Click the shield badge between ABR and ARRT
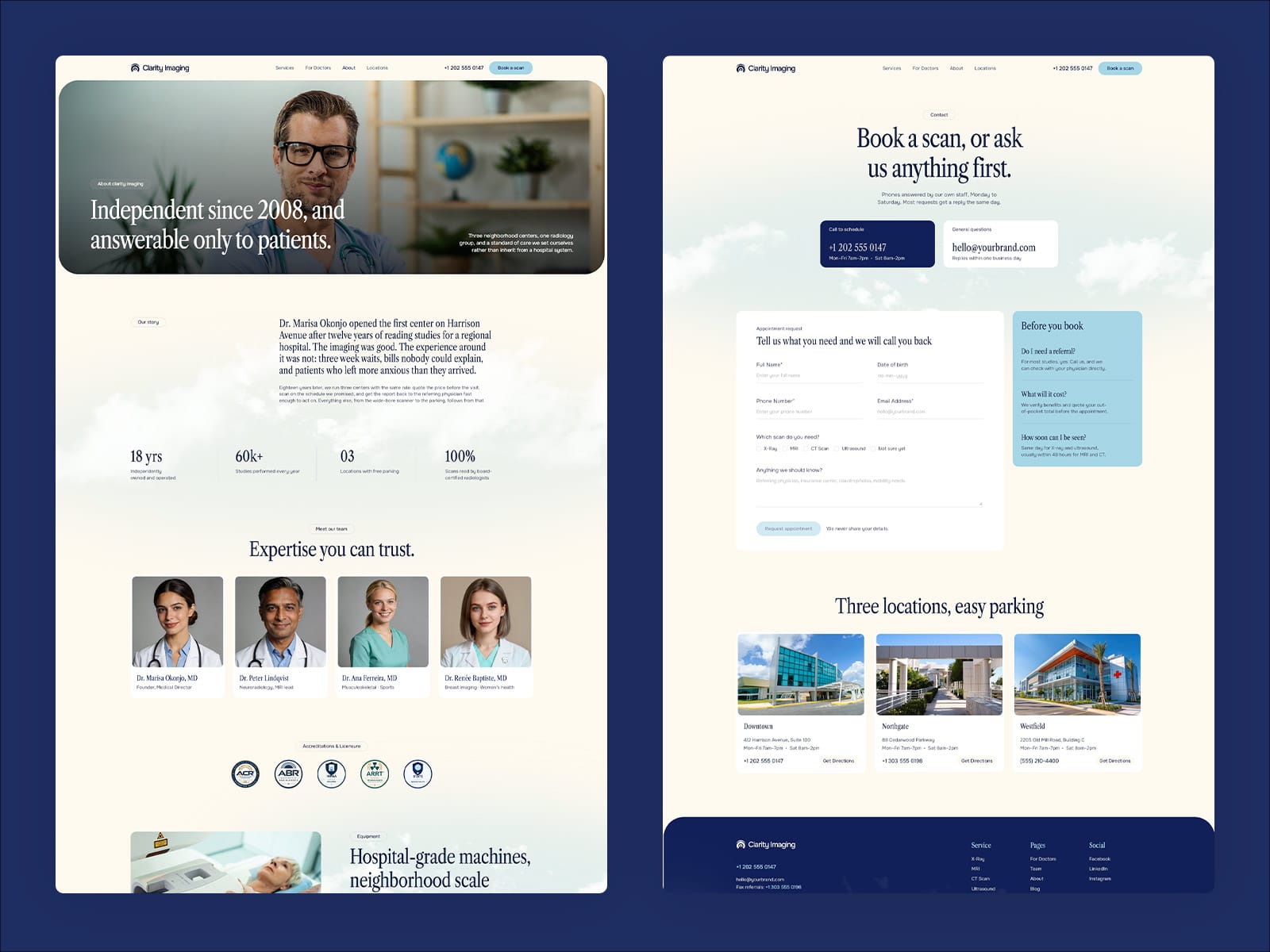Image resolution: width=1270 pixels, height=952 pixels. pyautogui.click(x=331, y=773)
